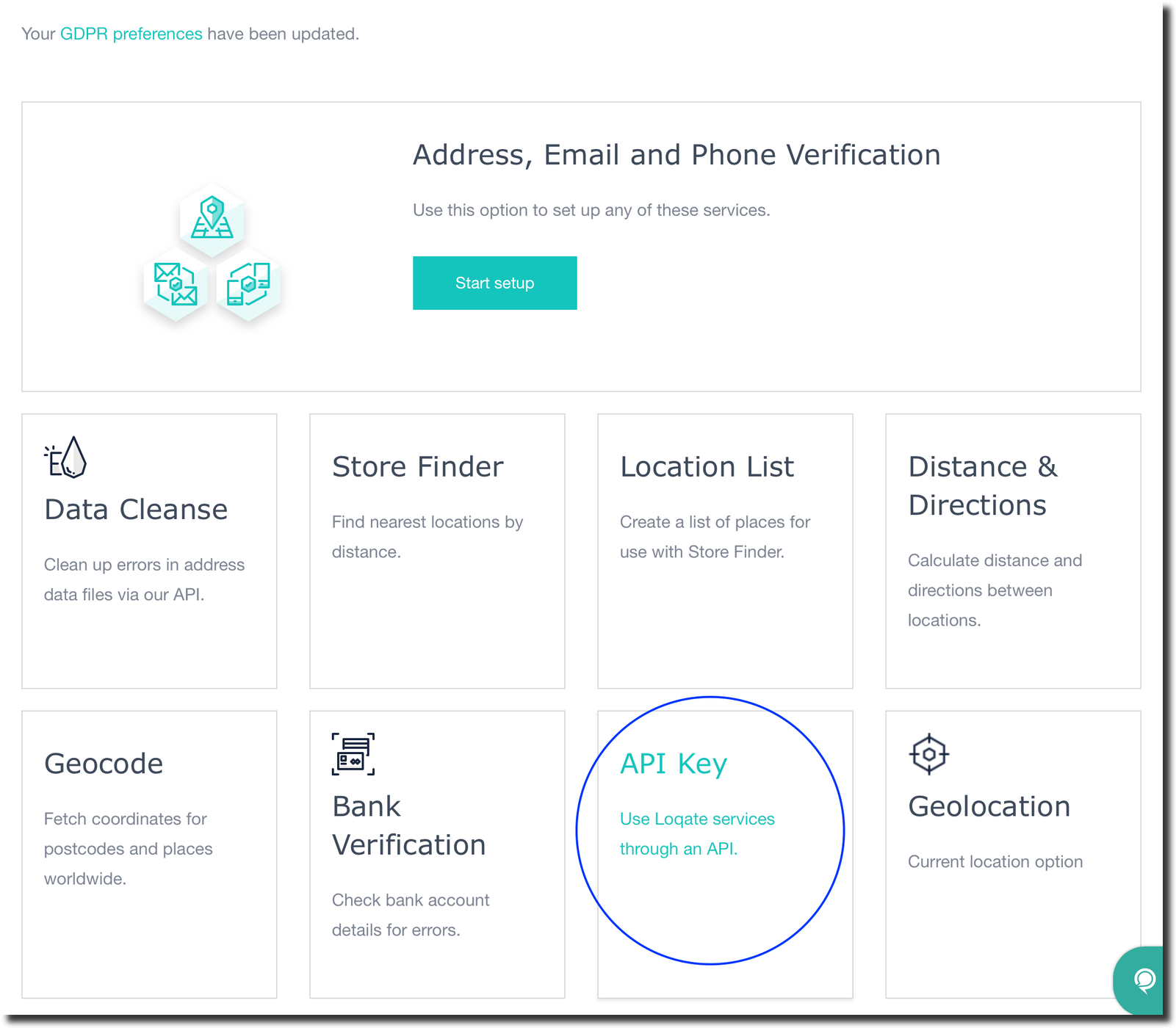Choose the Distance & Directions heading
1176x1028 pixels.
click(x=982, y=486)
